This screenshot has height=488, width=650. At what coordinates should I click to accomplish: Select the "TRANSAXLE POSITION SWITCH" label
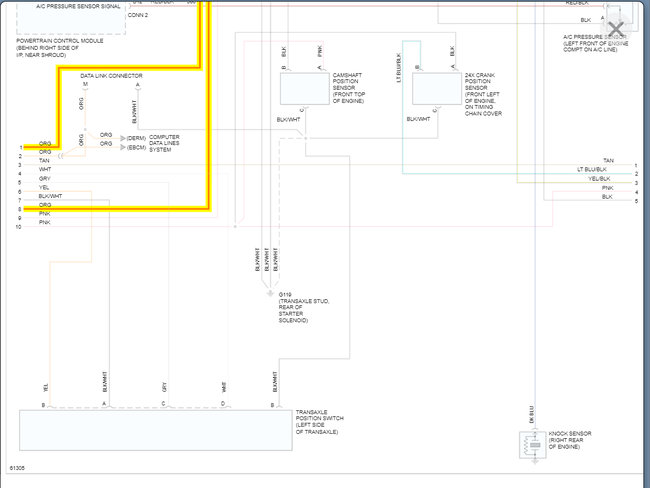coord(320,422)
